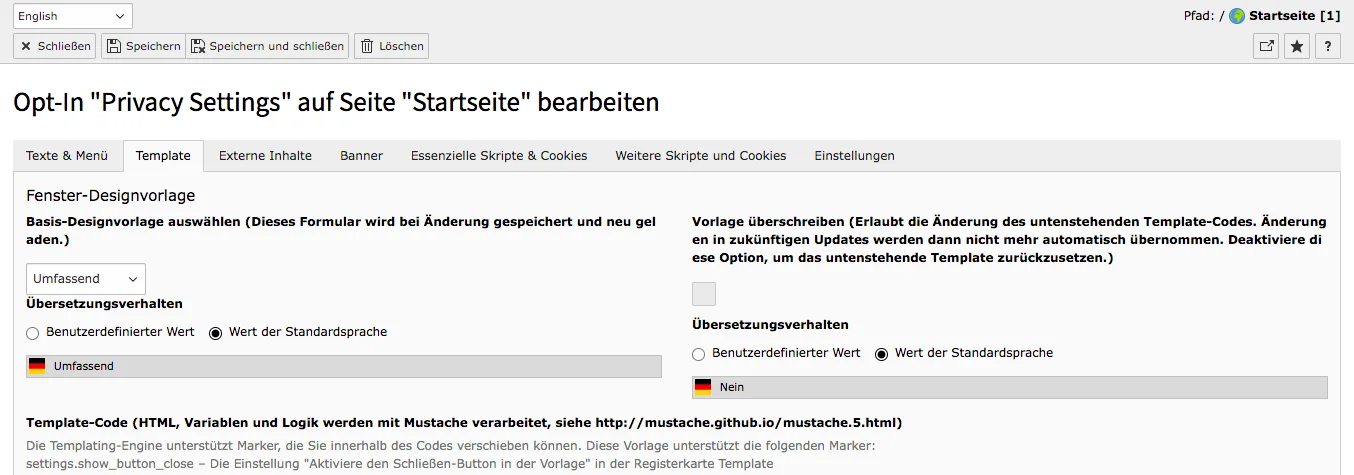Open Weitere Skripte und Cookies tab
Image resolution: width=1354 pixels, height=475 pixels.
pyautogui.click(x=701, y=156)
